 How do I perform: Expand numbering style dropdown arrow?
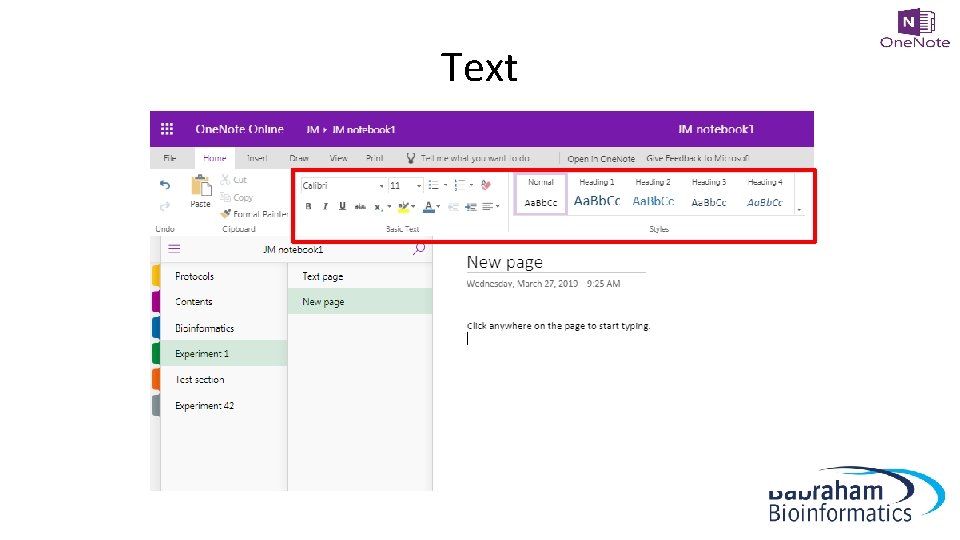click(471, 185)
